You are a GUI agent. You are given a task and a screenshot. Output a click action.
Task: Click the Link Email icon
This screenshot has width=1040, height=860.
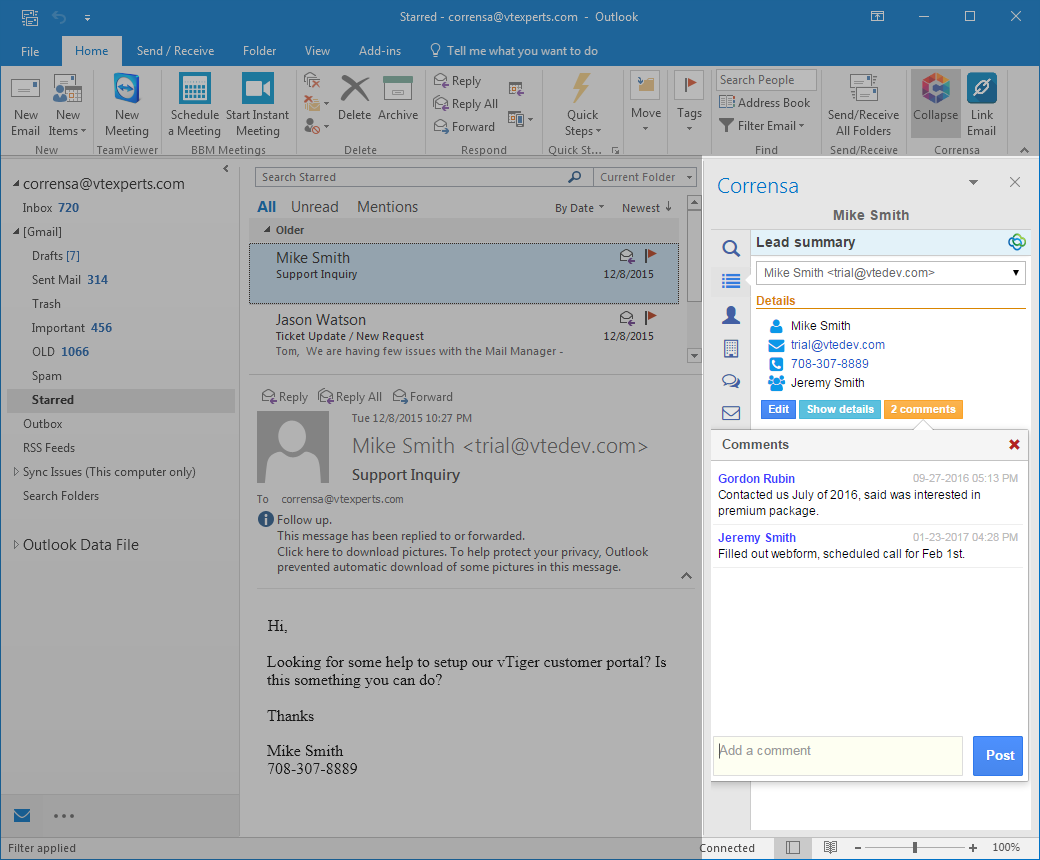[982, 104]
